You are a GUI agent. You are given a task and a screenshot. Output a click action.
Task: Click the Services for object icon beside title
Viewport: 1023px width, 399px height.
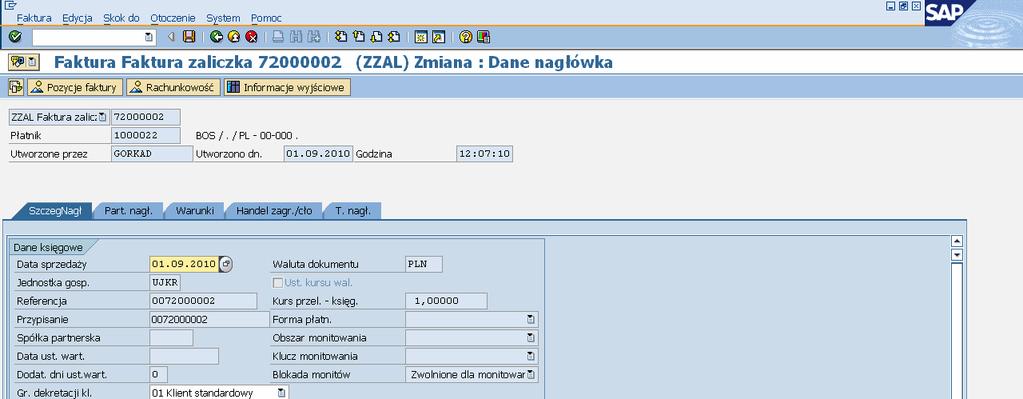pyautogui.click(x=17, y=63)
